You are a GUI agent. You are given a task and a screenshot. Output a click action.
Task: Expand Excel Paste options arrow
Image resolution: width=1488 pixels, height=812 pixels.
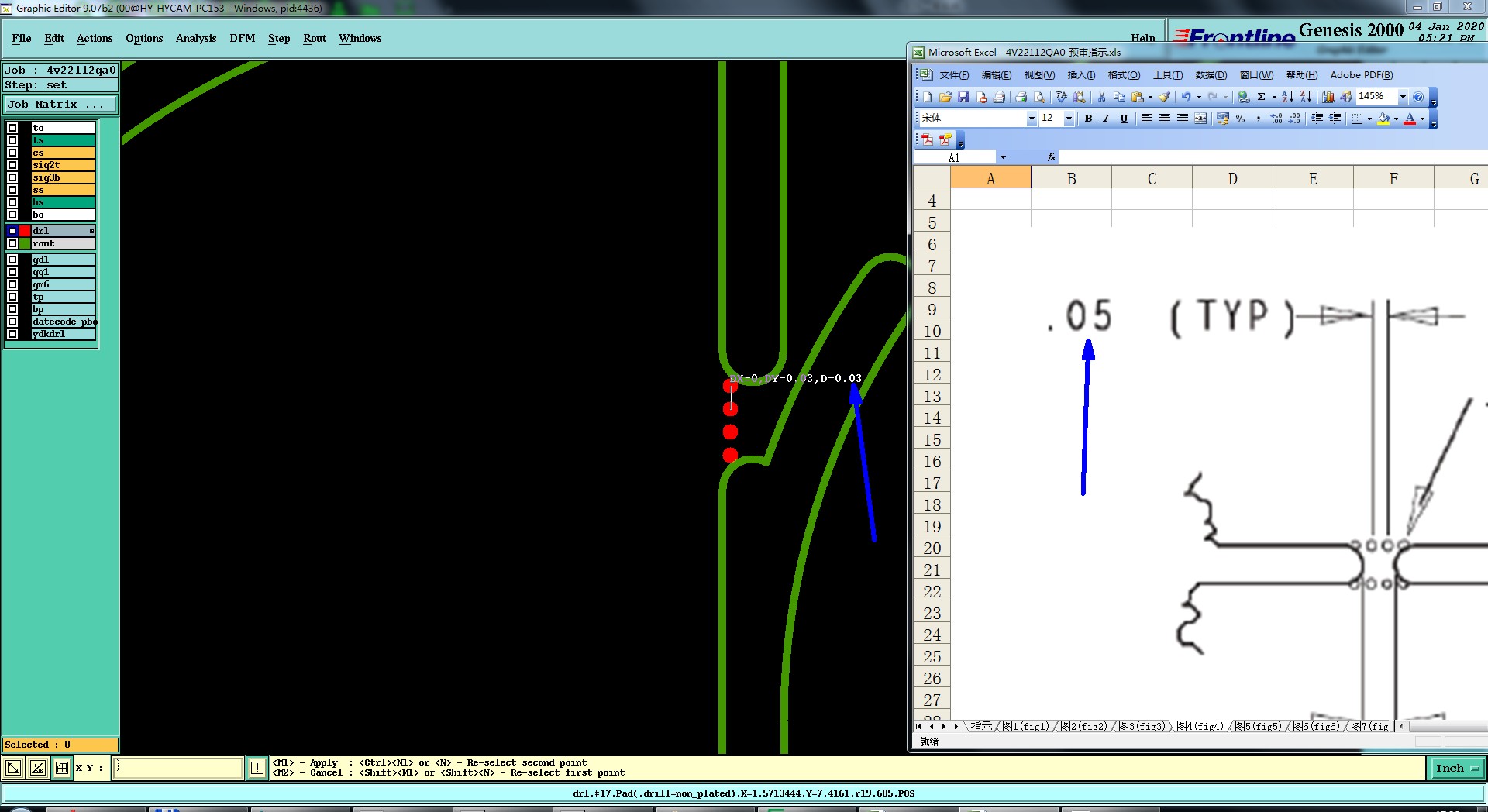(x=1150, y=97)
